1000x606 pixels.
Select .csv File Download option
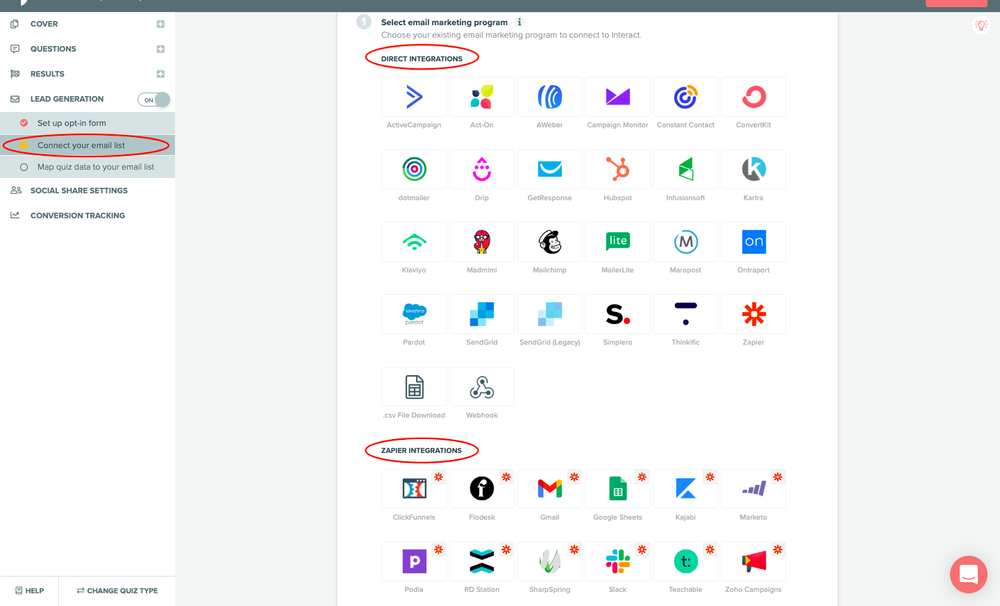tap(414, 387)
